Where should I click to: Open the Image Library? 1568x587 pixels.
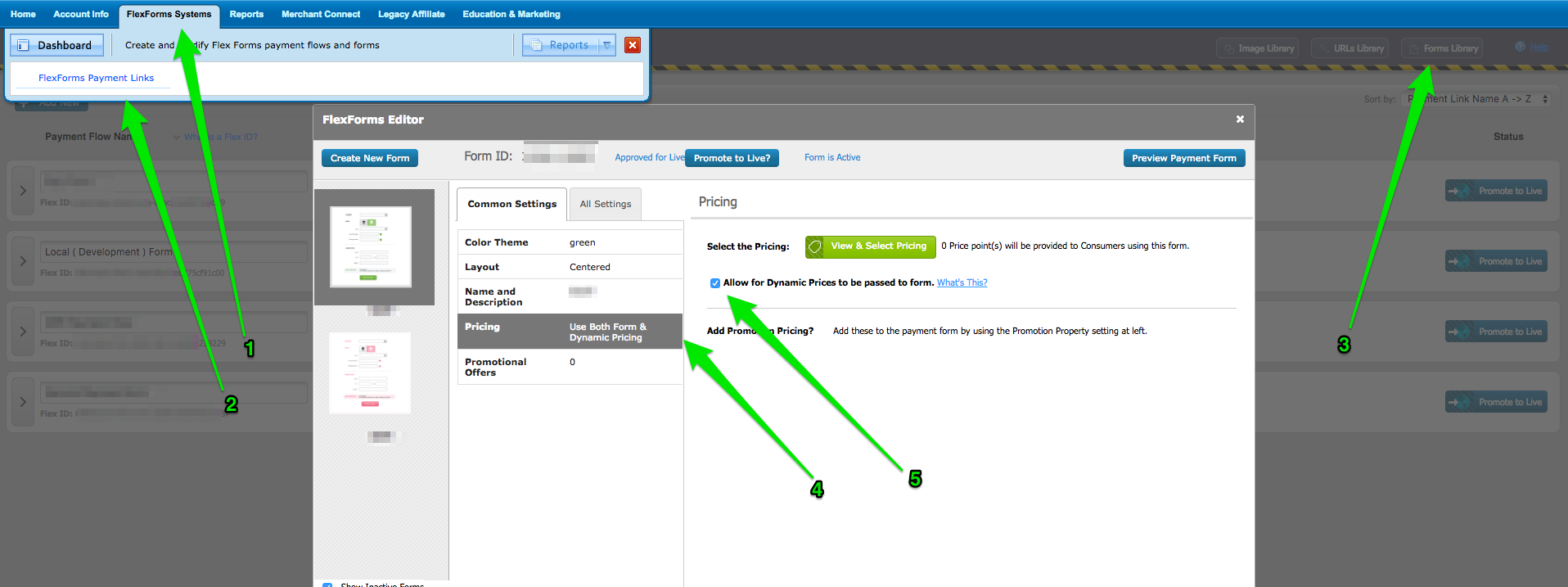click(1257, 48)
